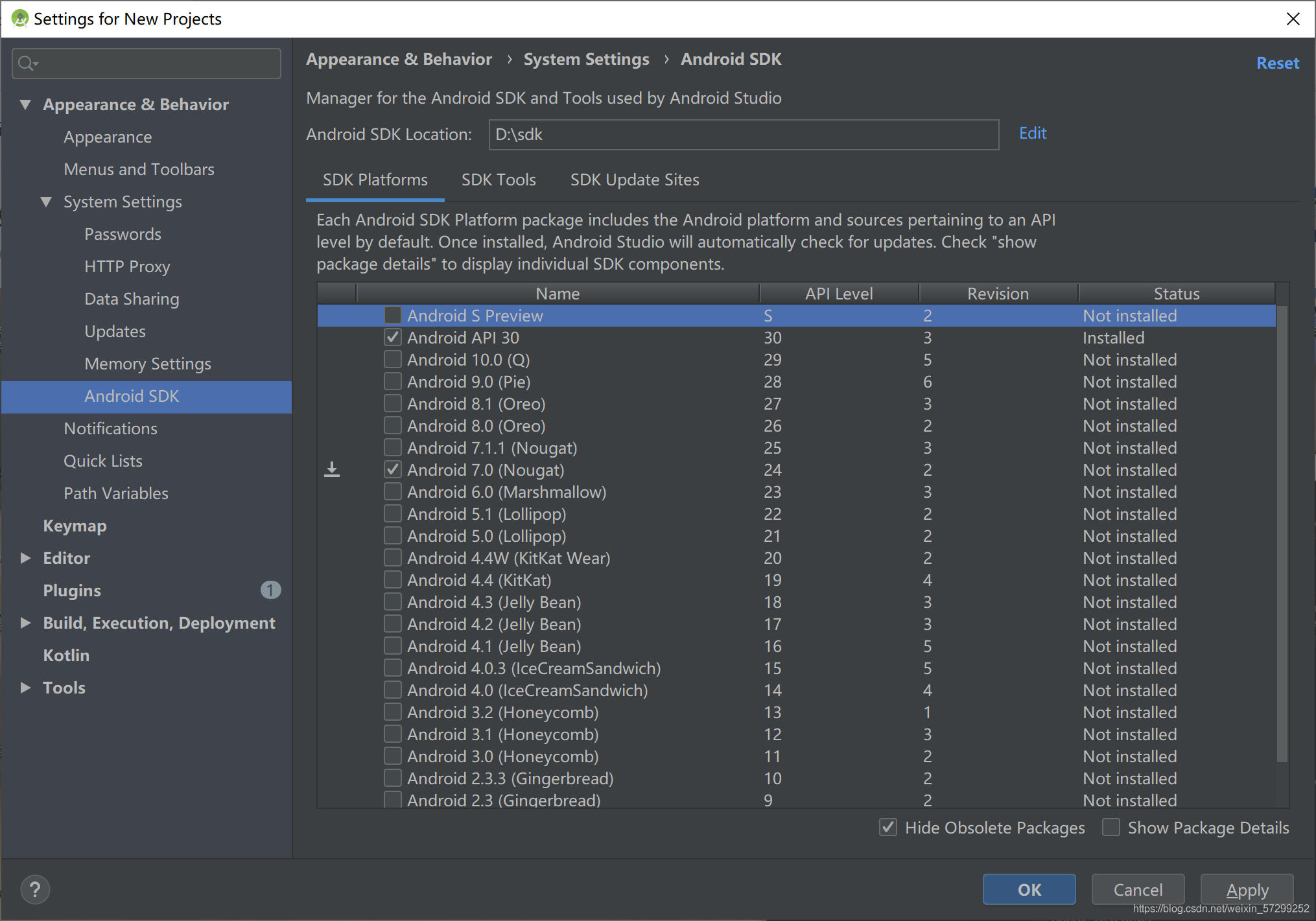Image resolution: width=1316 pixels, height=921 pixels.
Task: Select Android 2.3.3 (Gingerbread) row
Action: [x=796, y=778]
